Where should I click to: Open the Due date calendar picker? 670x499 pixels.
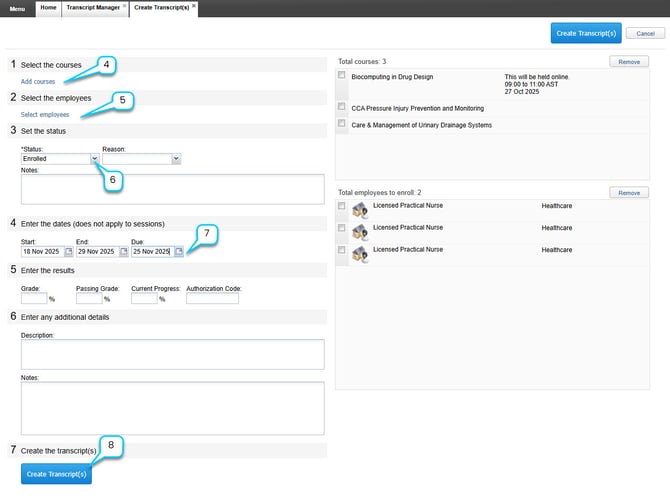tap(179, 252)
